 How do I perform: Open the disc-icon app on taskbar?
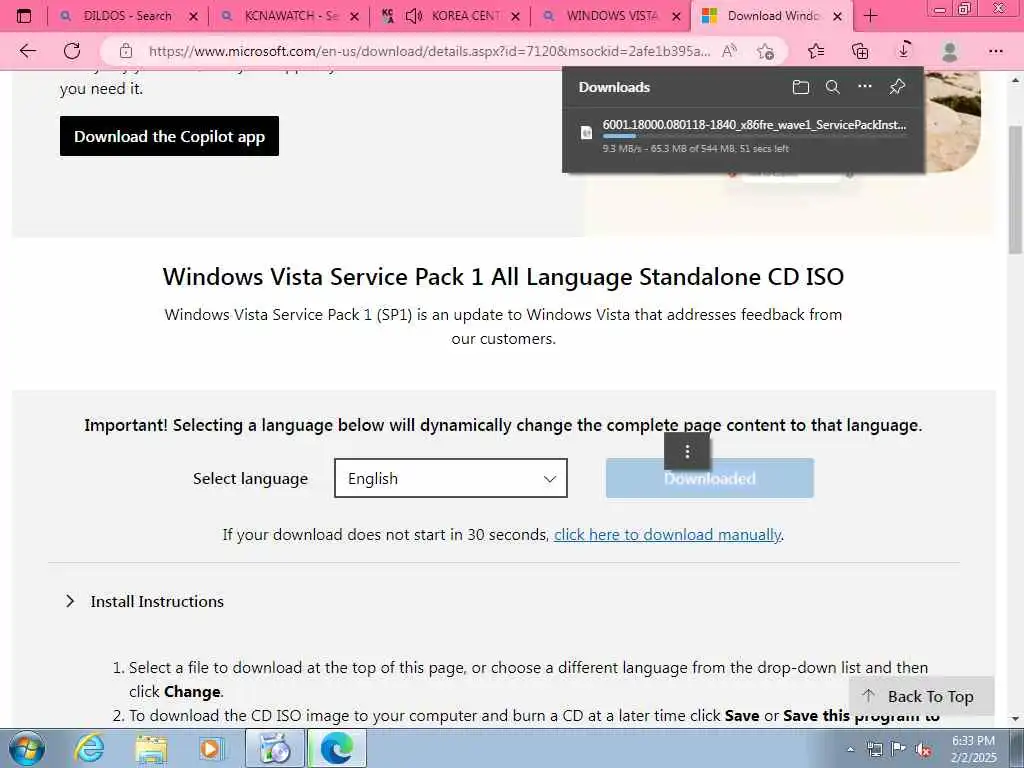pyautogui.click(x=275, y=748)
